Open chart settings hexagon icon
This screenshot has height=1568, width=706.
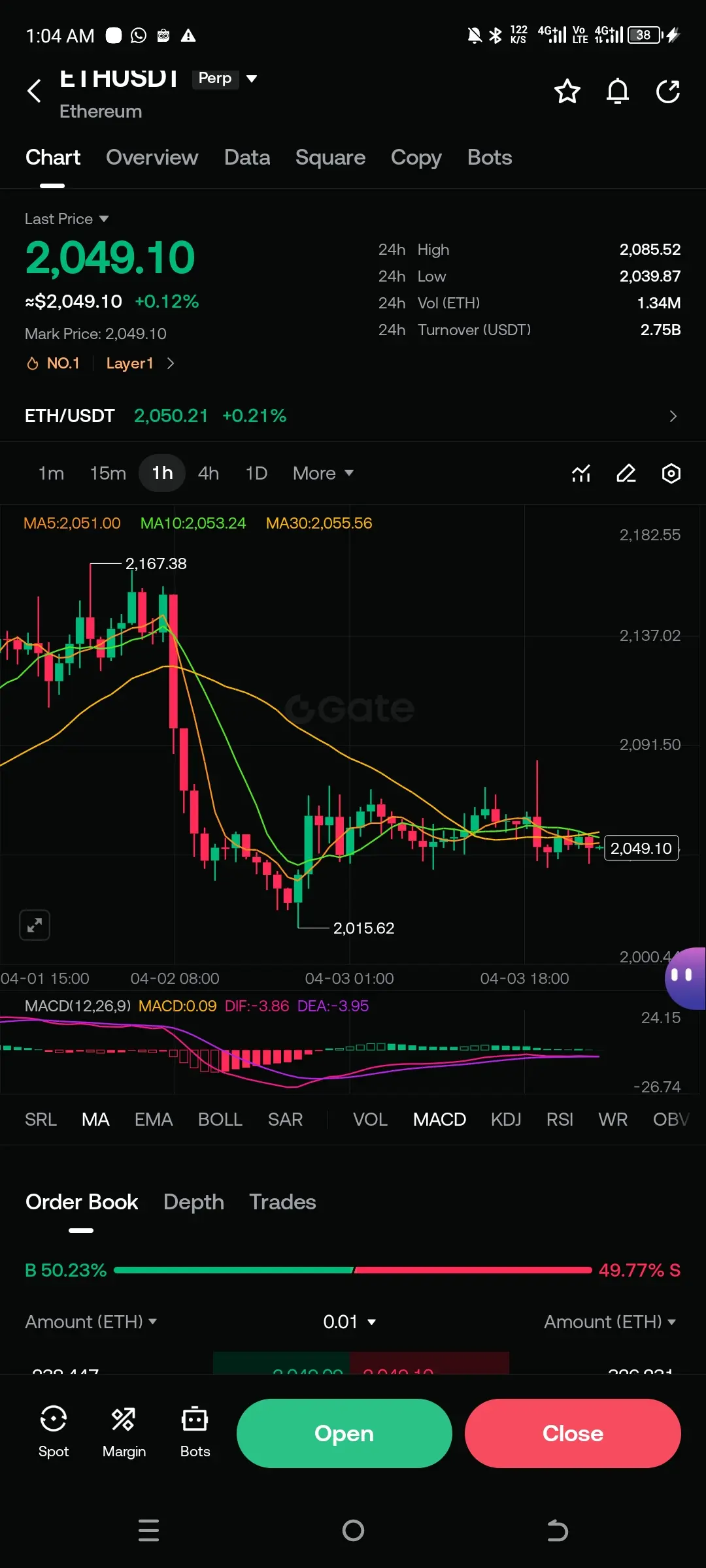(x=671, y=473)
